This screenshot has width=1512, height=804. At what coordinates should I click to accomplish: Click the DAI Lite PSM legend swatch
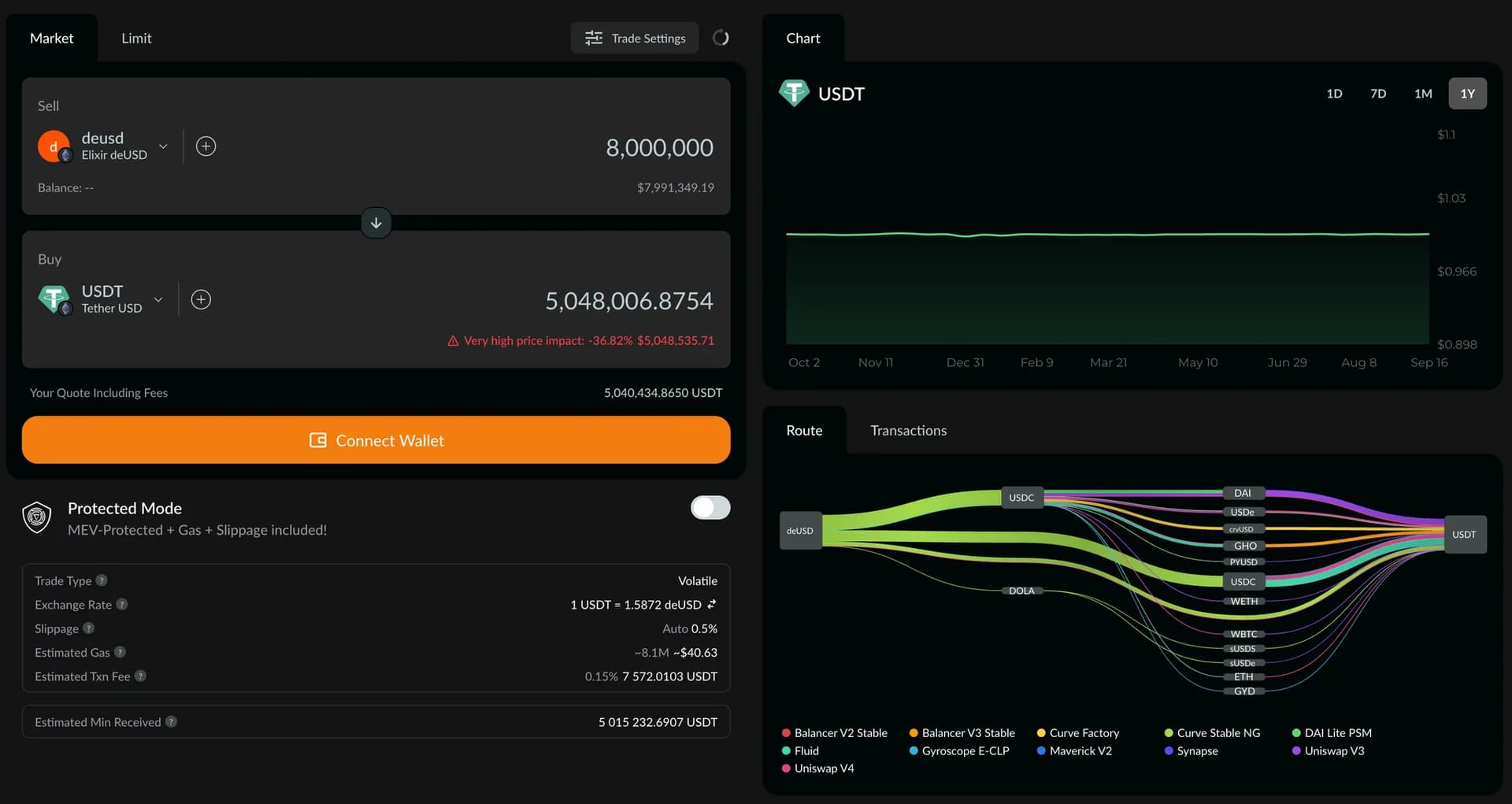click(x=1296, y=733)
